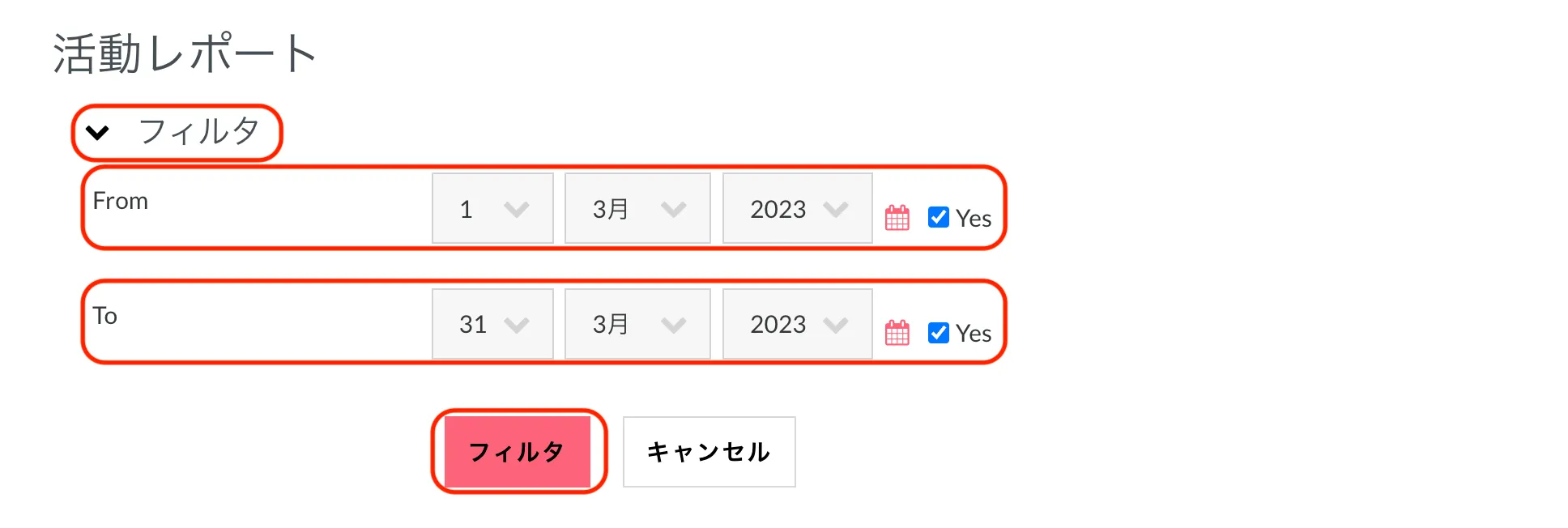
Task: Open the From month dropdown showing 3月
Action: point(637,209)
